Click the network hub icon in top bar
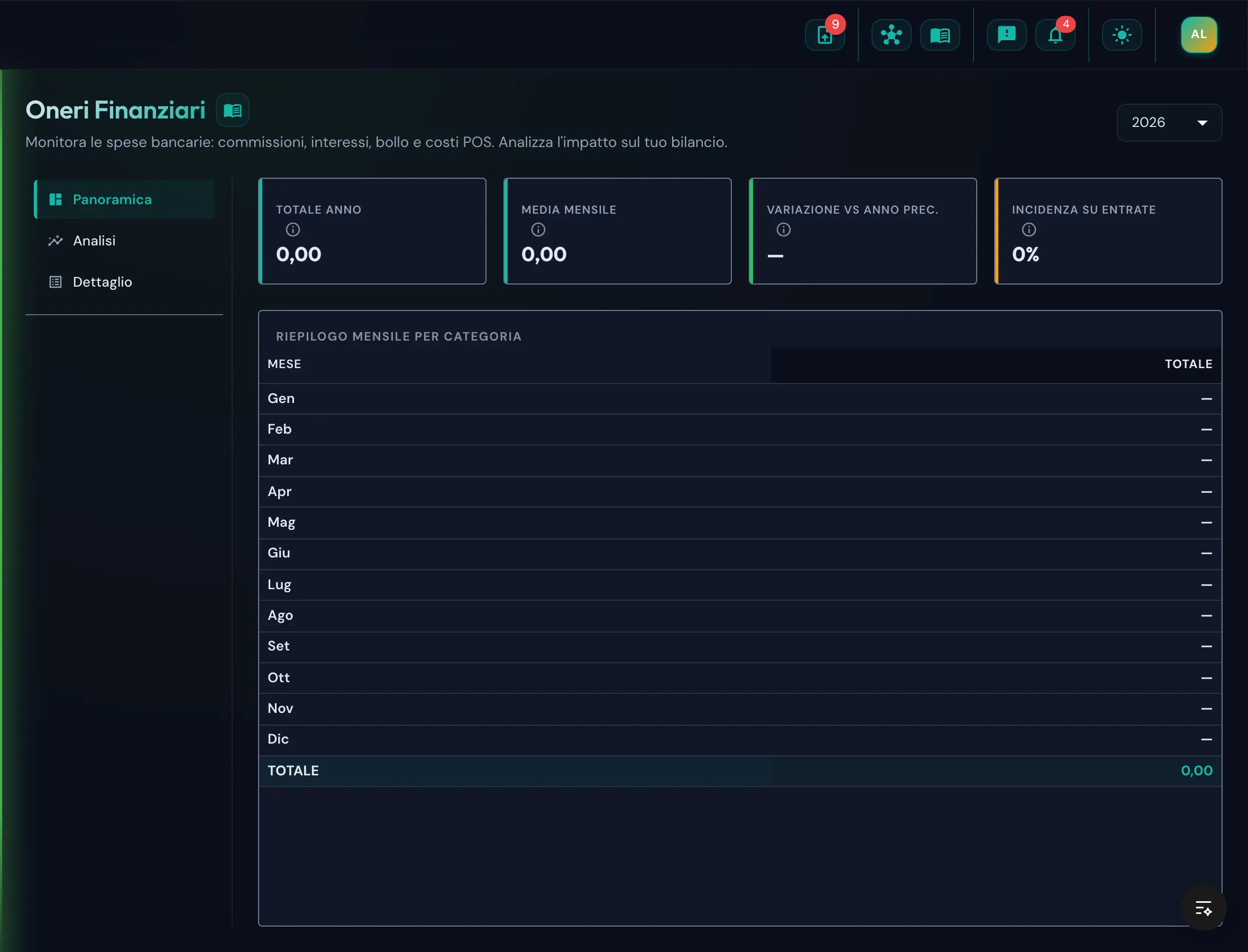Image resolution: width=1248 pixels, height=952 pixels. [891, 35]
